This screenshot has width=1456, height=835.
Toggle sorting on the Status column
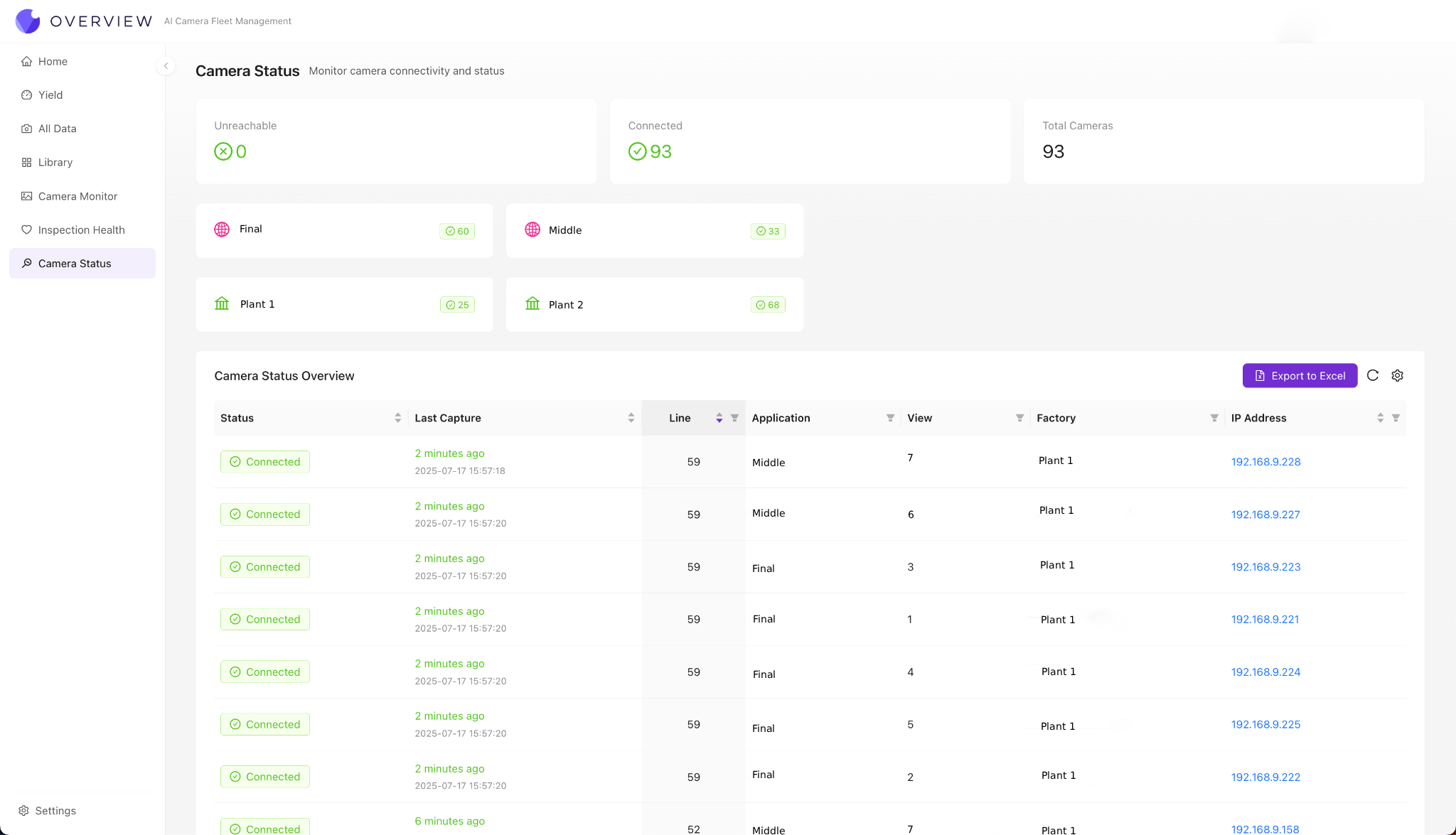click(397, 418)
